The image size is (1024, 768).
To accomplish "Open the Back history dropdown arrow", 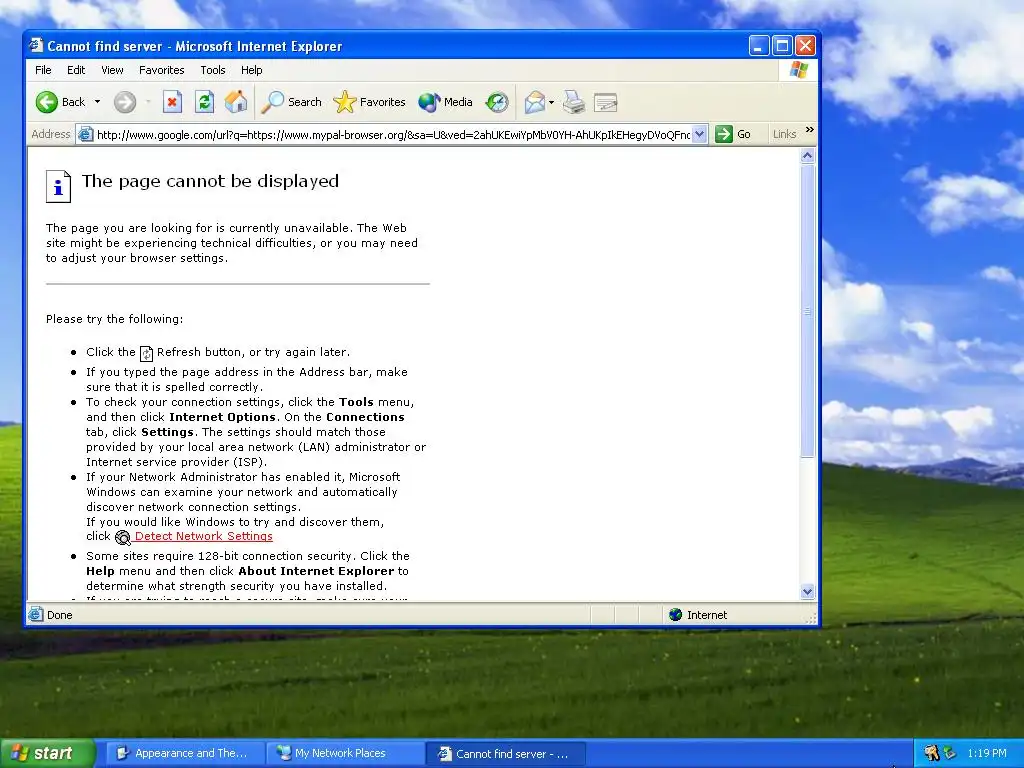I will coord(97,102).
